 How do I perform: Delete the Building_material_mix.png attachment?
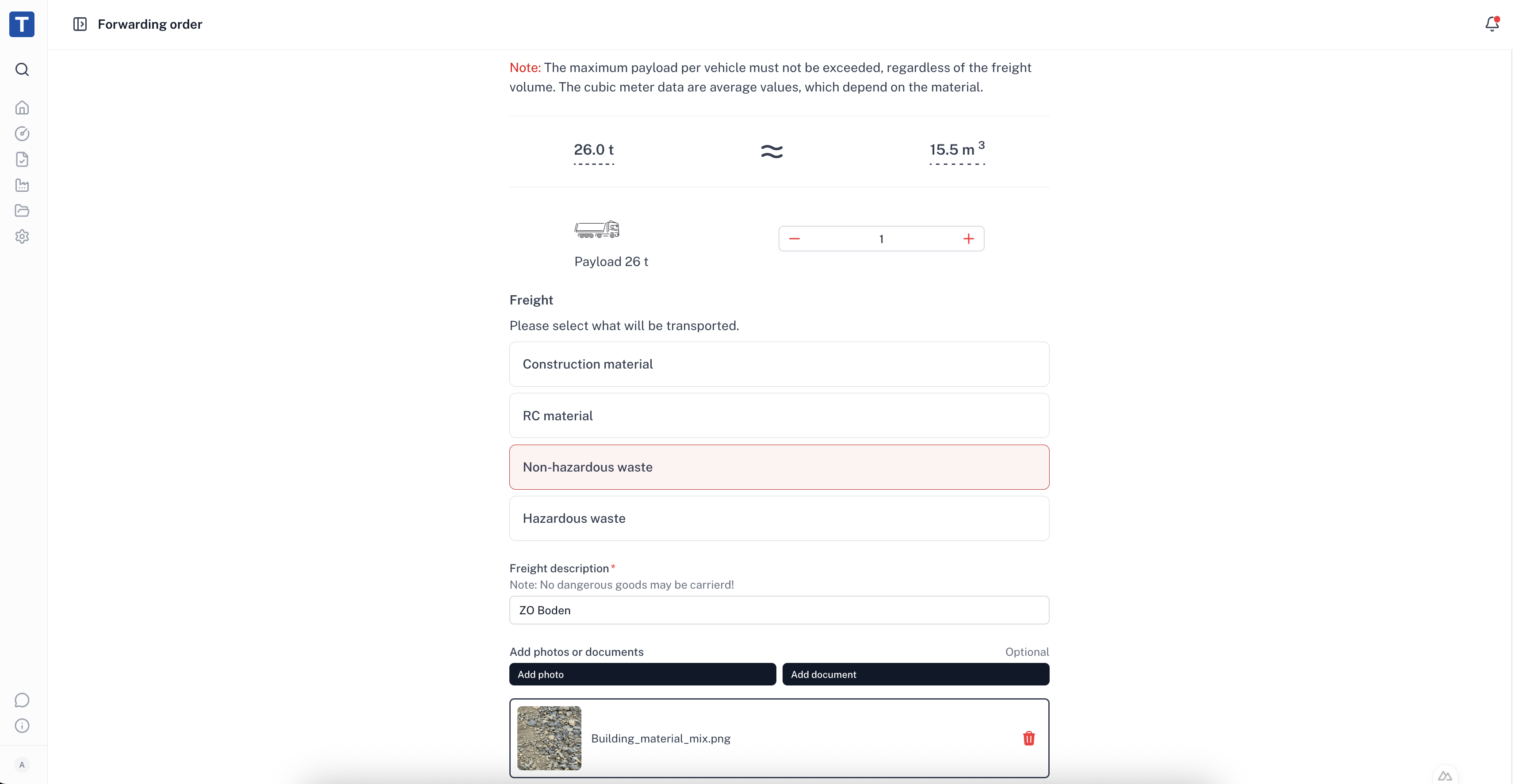click(1028, 738)
